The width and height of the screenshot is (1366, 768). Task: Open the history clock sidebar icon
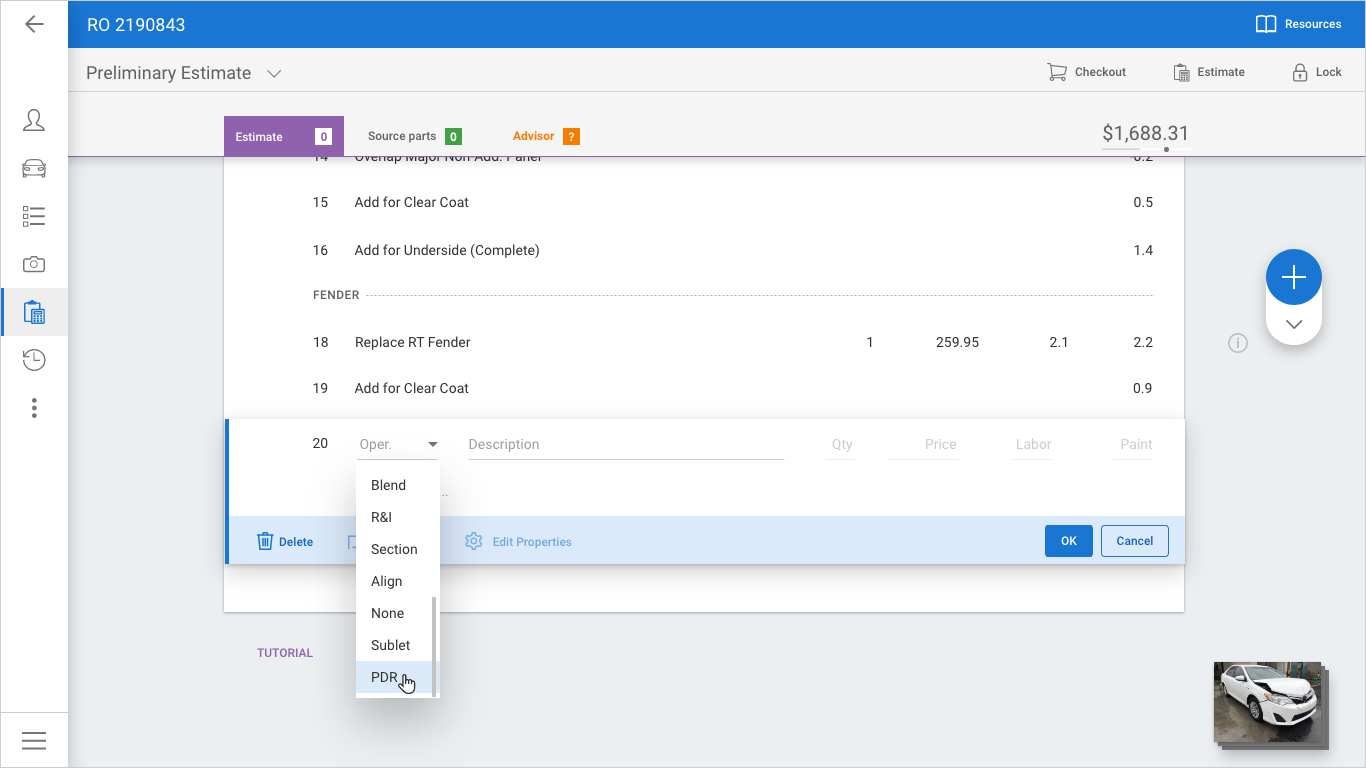pos(34,360)
